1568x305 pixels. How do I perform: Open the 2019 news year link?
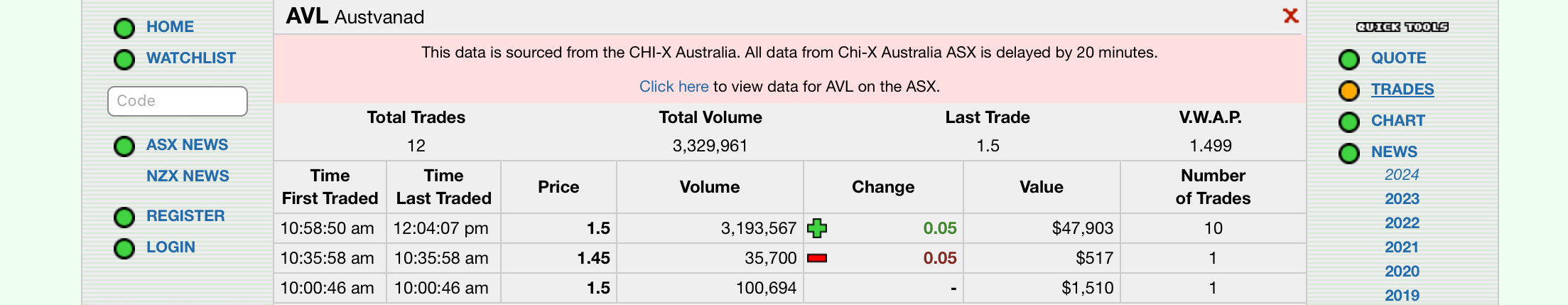[x=1402, y=296]
